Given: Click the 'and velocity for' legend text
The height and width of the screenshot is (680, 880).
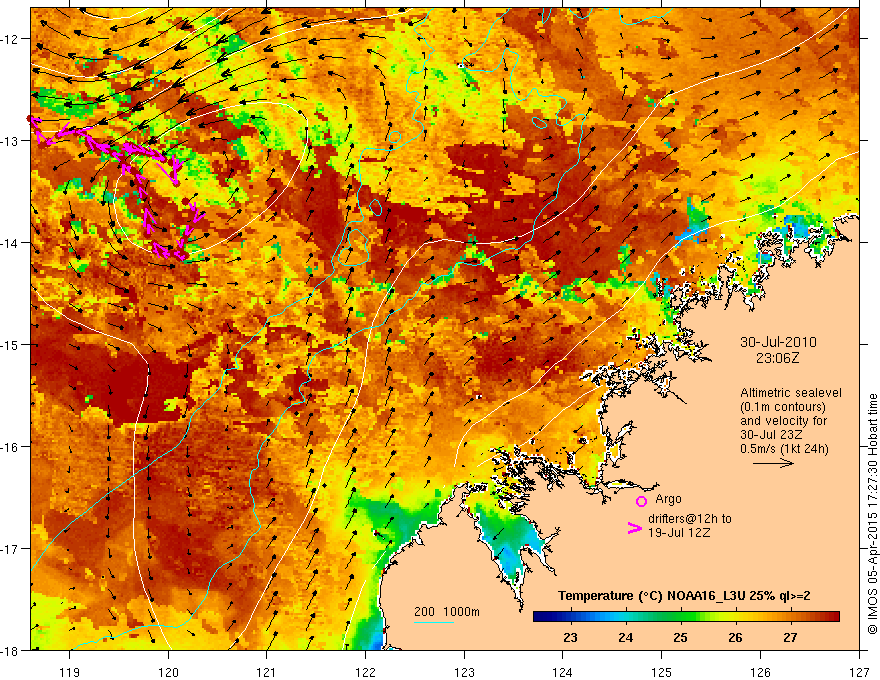Looking at the screenshot, I should 783,421.
